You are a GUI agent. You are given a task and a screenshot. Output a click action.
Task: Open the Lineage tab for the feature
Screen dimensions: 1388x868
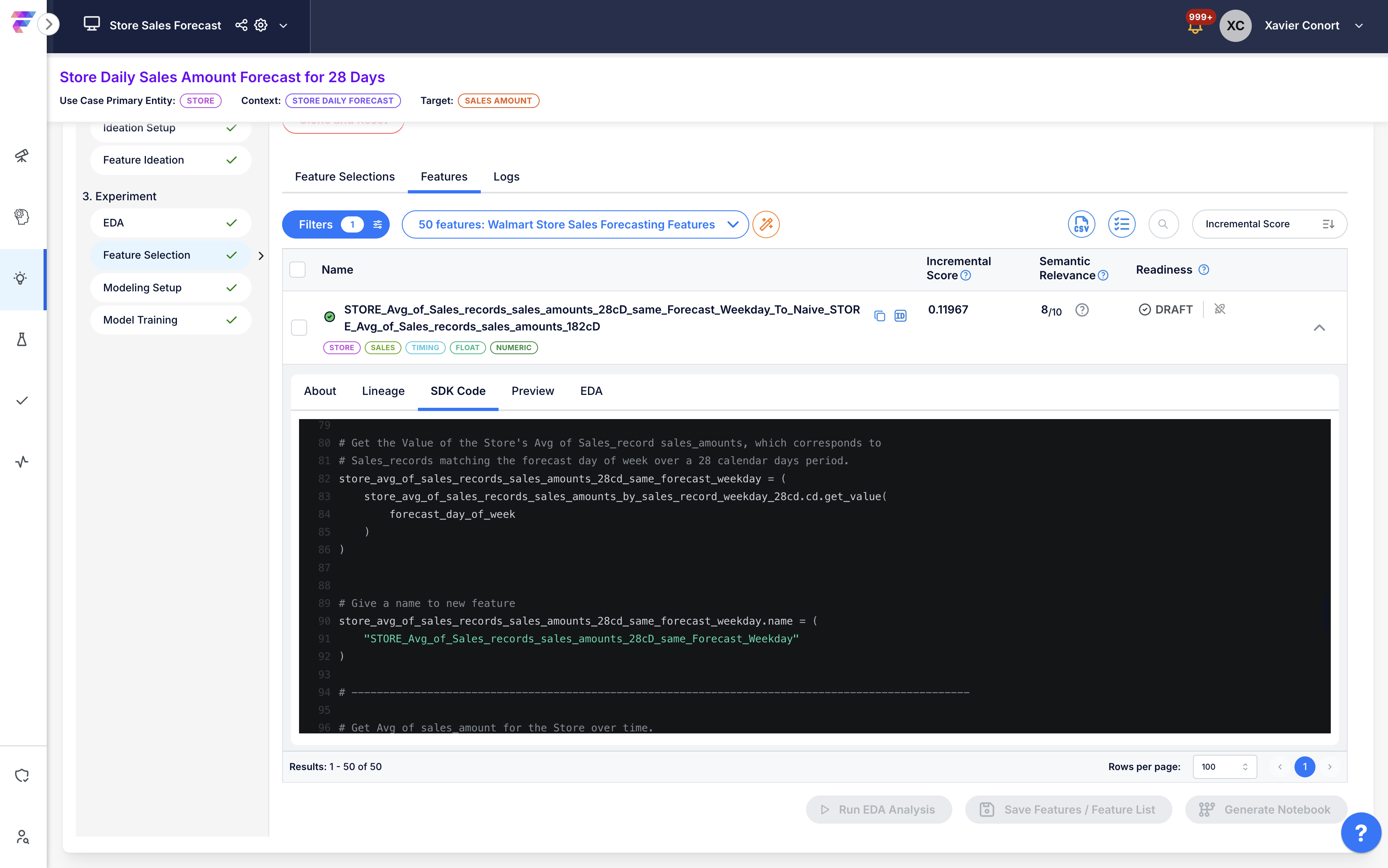point(383,391)
